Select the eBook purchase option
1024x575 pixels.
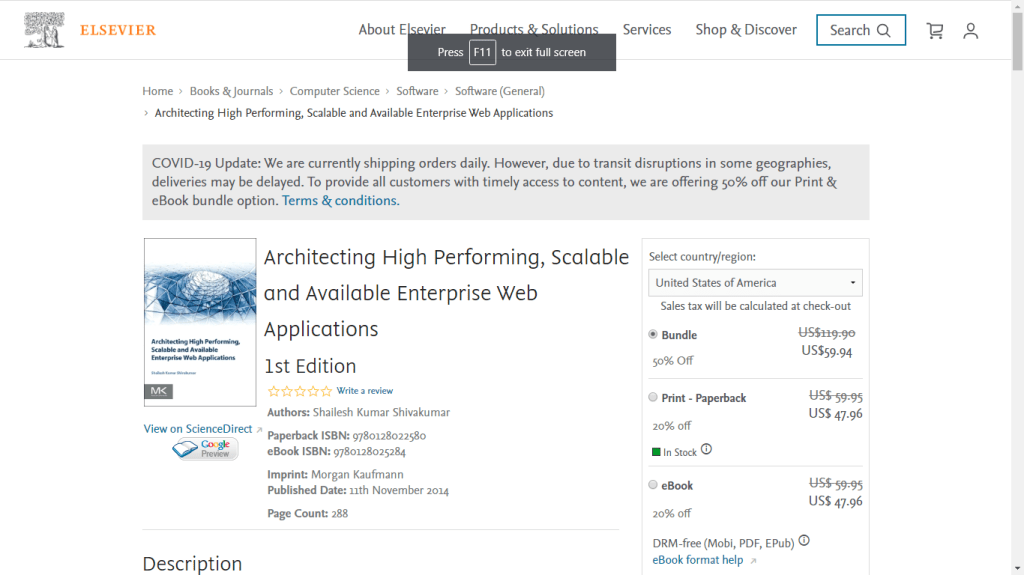tap(653, 485)
